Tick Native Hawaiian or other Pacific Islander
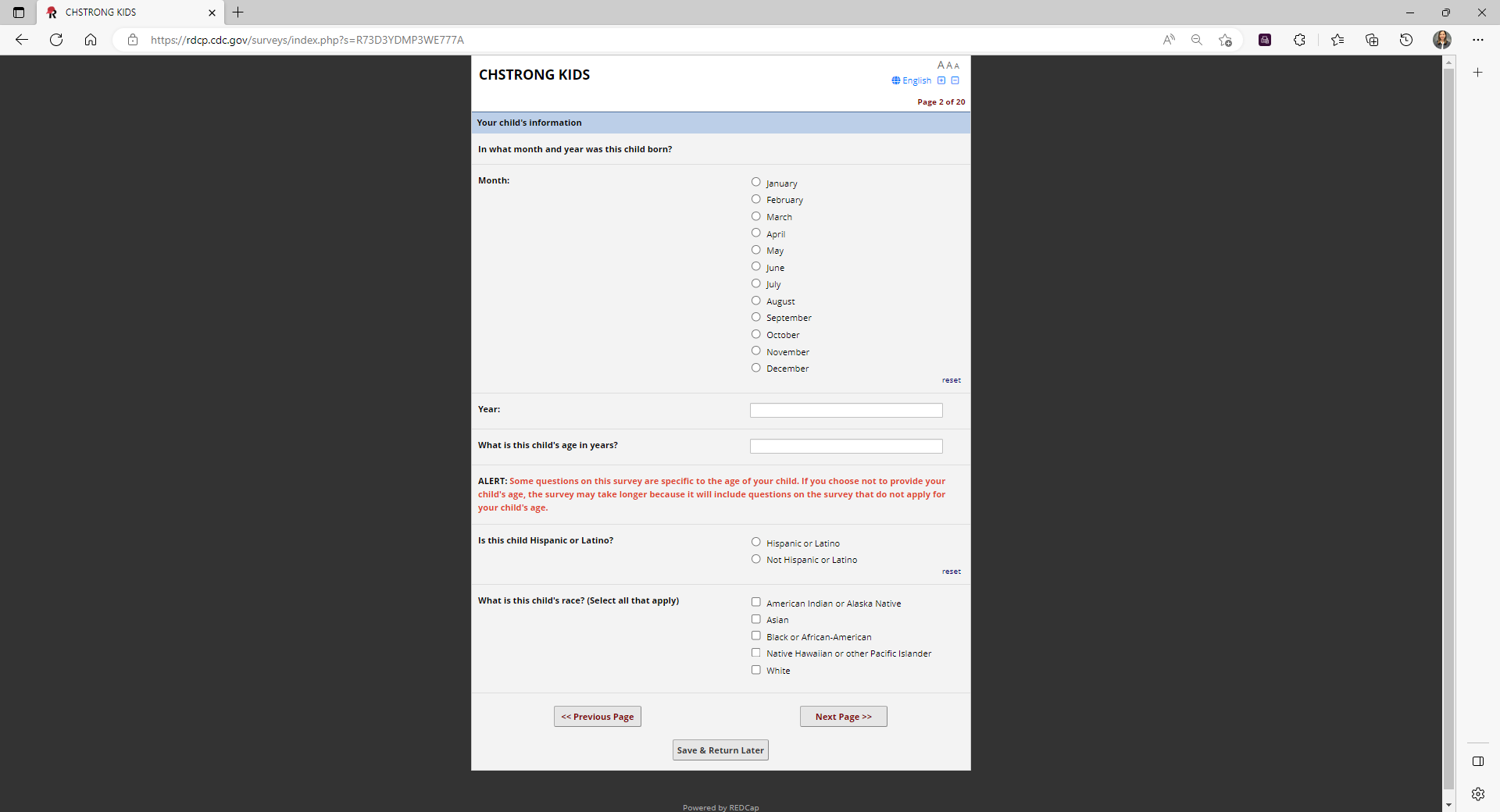The width and height of the screenshot is (1500, 812). 755,653
